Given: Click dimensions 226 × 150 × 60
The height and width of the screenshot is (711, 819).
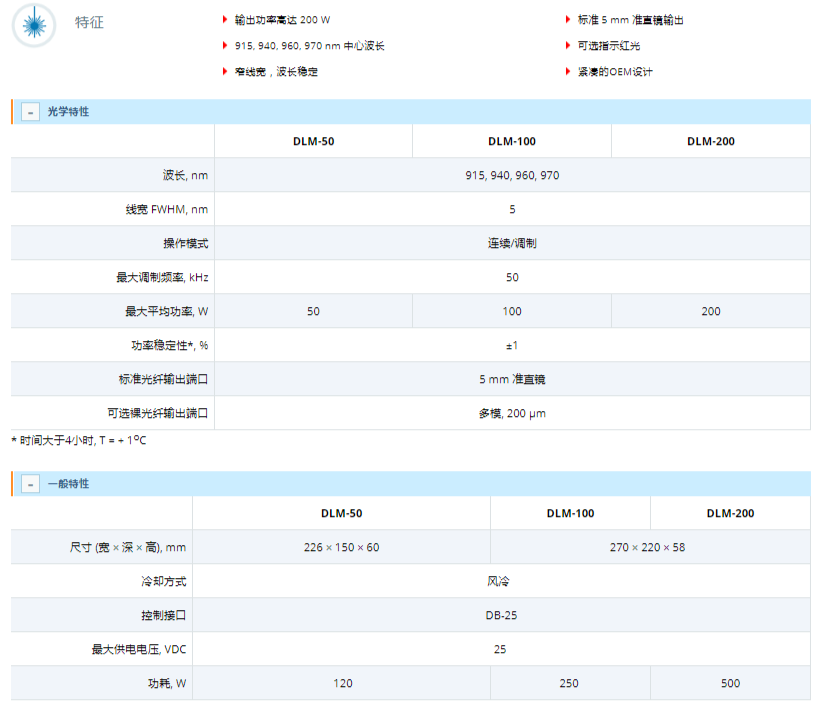Looking at the screenshot, I should (x=342, y=547).
